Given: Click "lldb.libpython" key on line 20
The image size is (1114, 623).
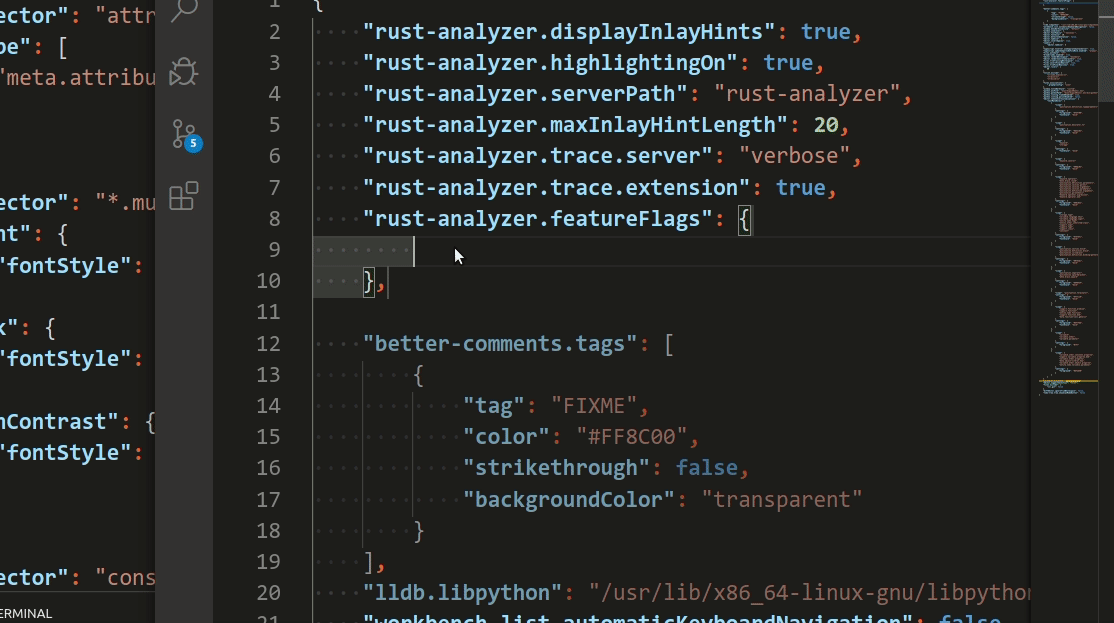Looking at the screenshot, I should [462, 593].
